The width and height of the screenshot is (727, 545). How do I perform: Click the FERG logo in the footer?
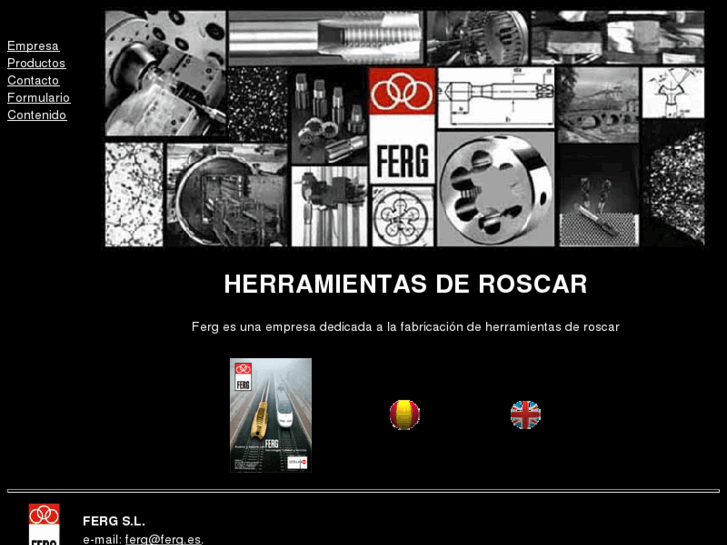44,524
